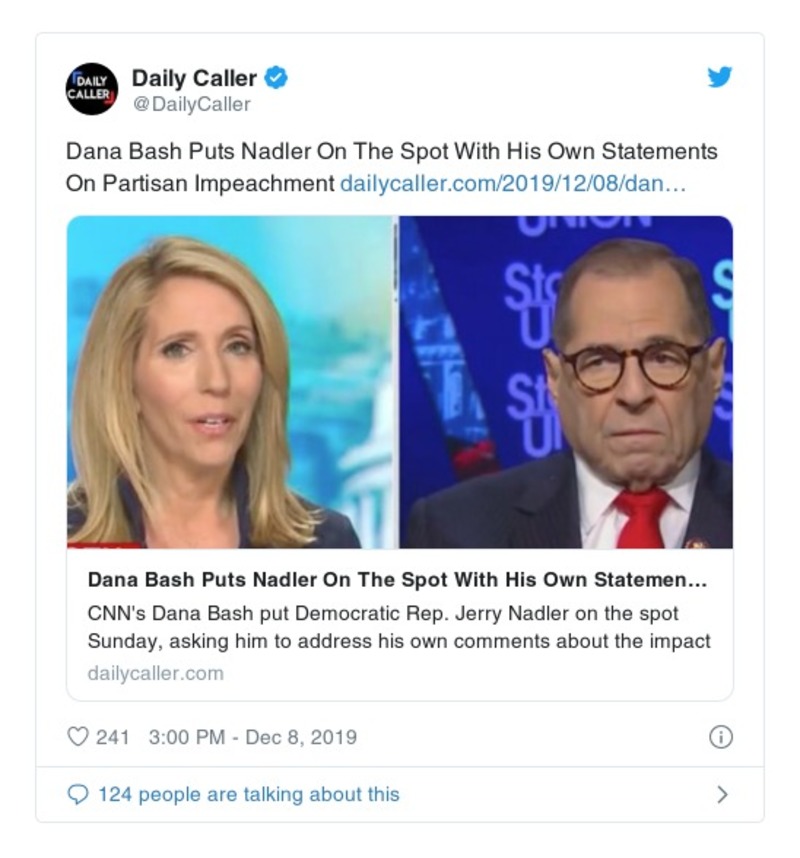This screenshot has height=858, width=800.
Task: Click the card summary starting "CNN's Dana Bash"
Action: pos(399,627)
